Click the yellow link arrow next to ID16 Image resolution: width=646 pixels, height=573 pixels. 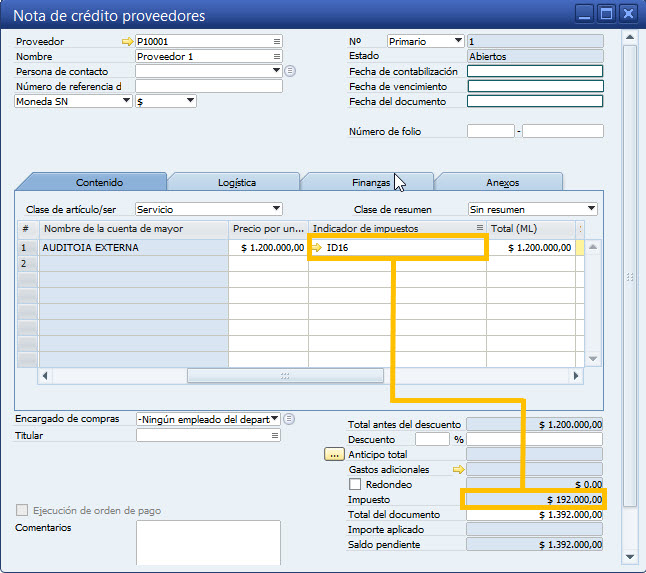[x=317, y=247]
